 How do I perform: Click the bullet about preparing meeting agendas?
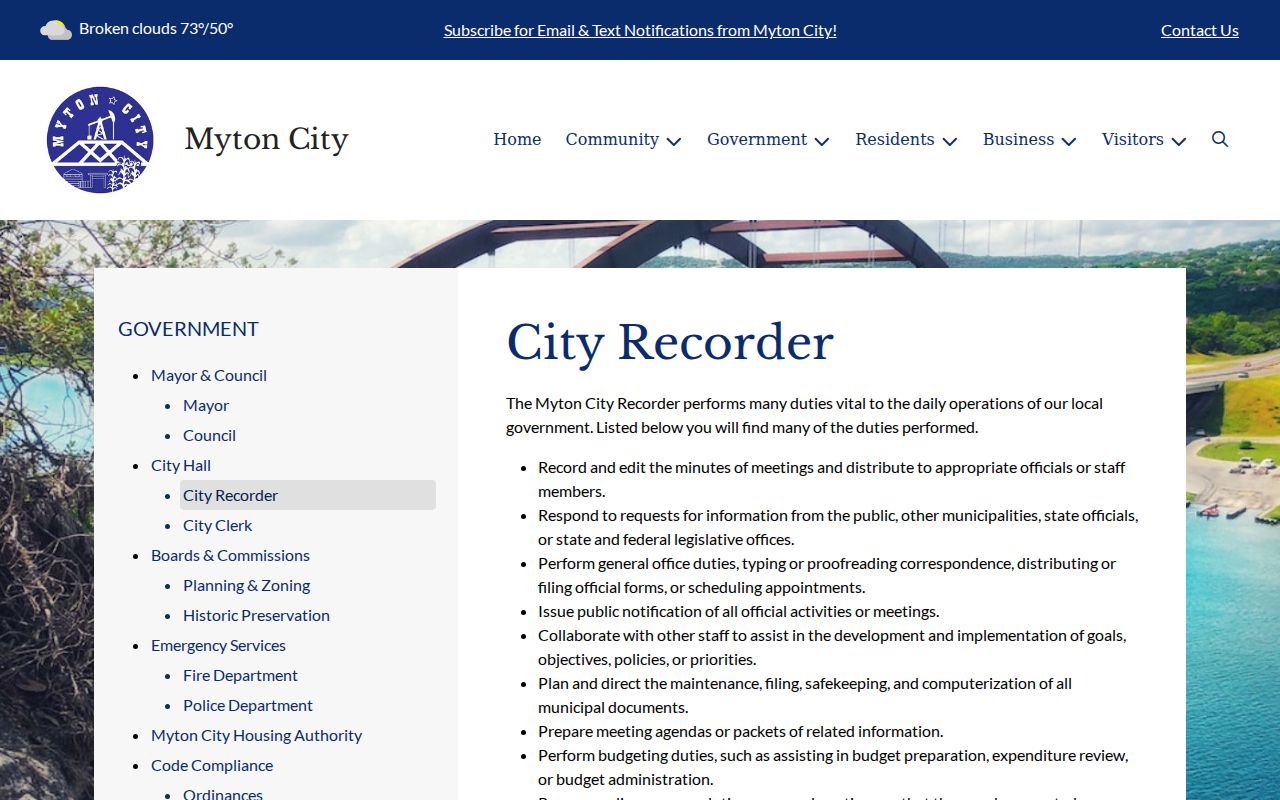[740, 731]
